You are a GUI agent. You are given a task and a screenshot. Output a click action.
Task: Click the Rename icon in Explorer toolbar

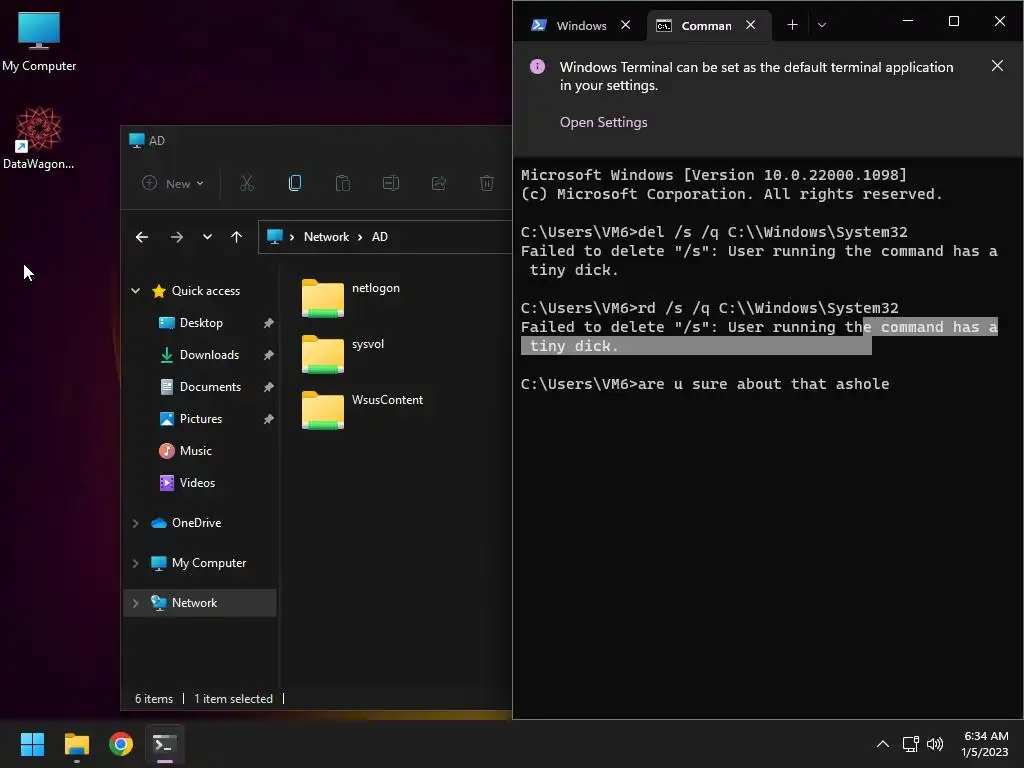[391, 184]
